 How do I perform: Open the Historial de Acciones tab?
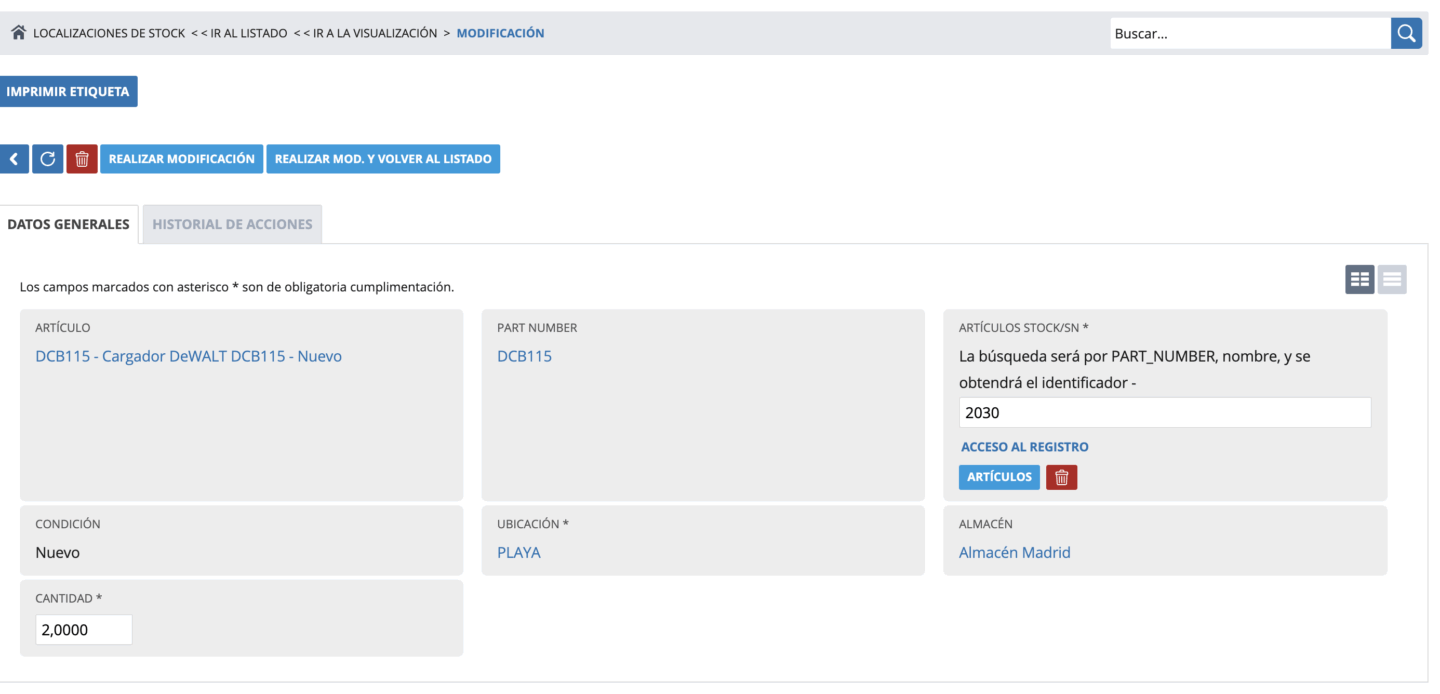click(x=232, y=224)
